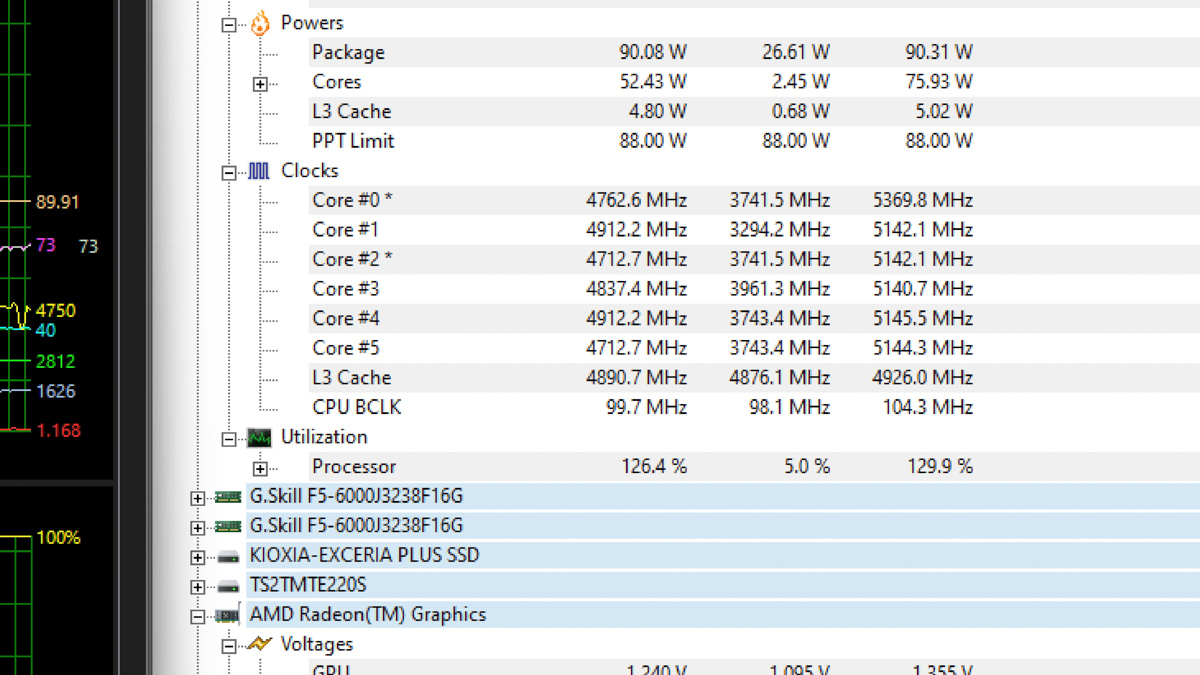1200x675 pixels.
Task: Select the Clocks tree label
Action: click(x=310, y=171)
